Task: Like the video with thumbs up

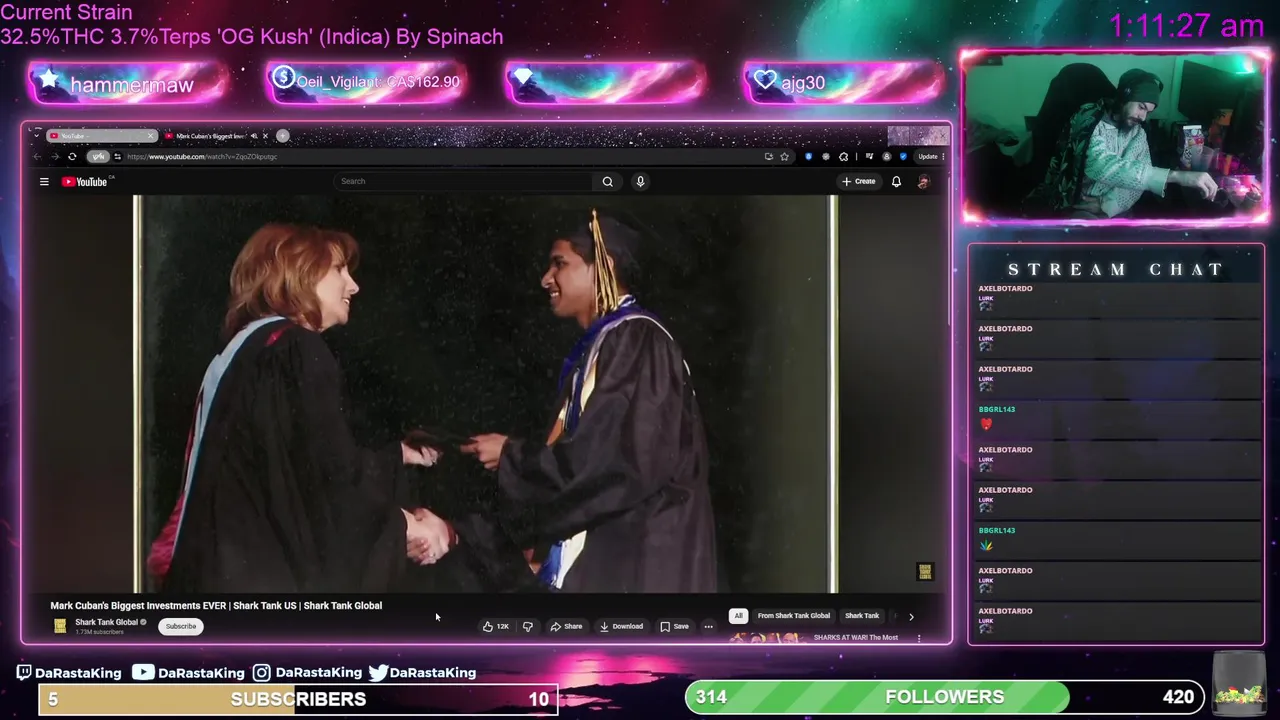Action: 495,626
